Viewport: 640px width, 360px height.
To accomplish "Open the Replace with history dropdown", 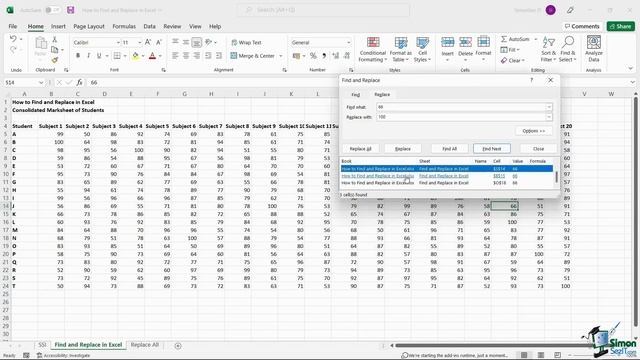I will click(x=549, y=117).
